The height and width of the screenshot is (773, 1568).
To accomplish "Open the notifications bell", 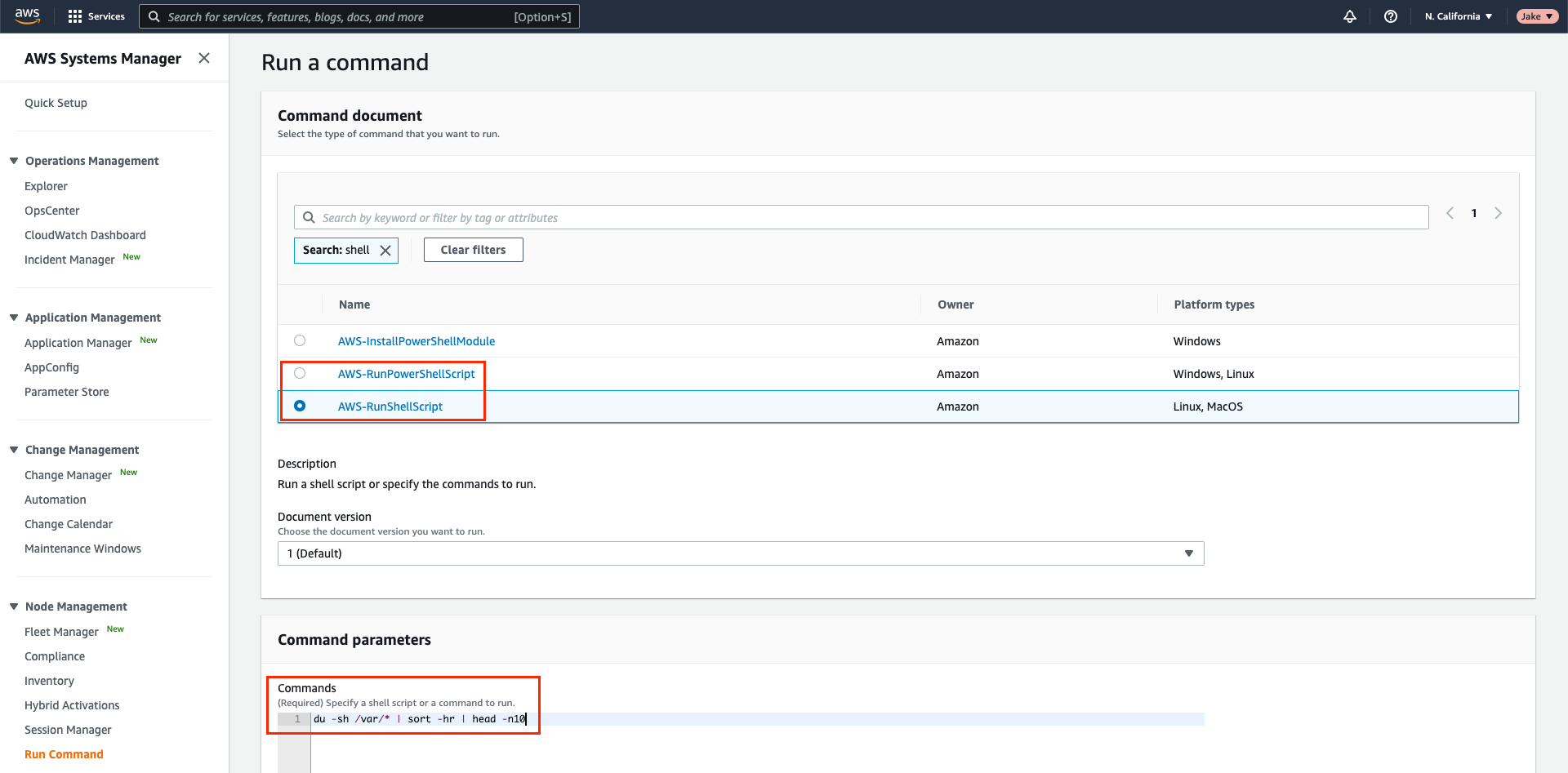I will click(x=1349, y=16).
